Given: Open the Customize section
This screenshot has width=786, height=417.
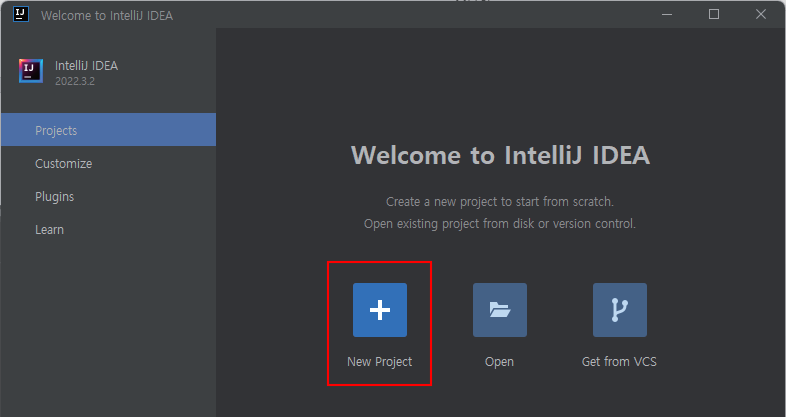Looking at the screenshot, I should tap(108, 163).
